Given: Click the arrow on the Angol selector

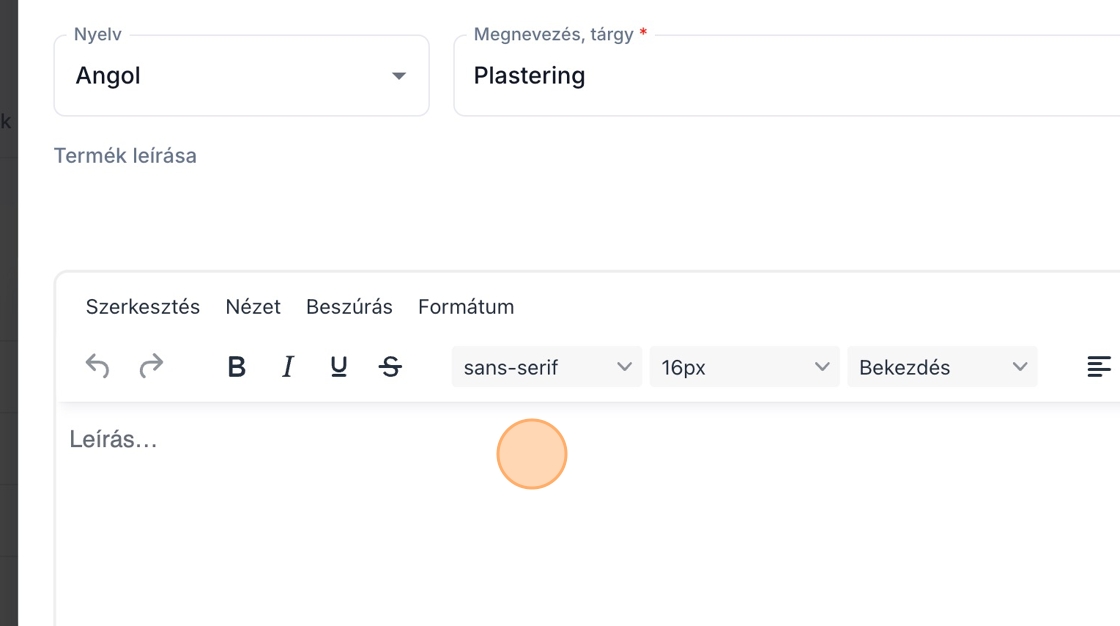Looking at the screenshot, I should [x=399, y=76].
